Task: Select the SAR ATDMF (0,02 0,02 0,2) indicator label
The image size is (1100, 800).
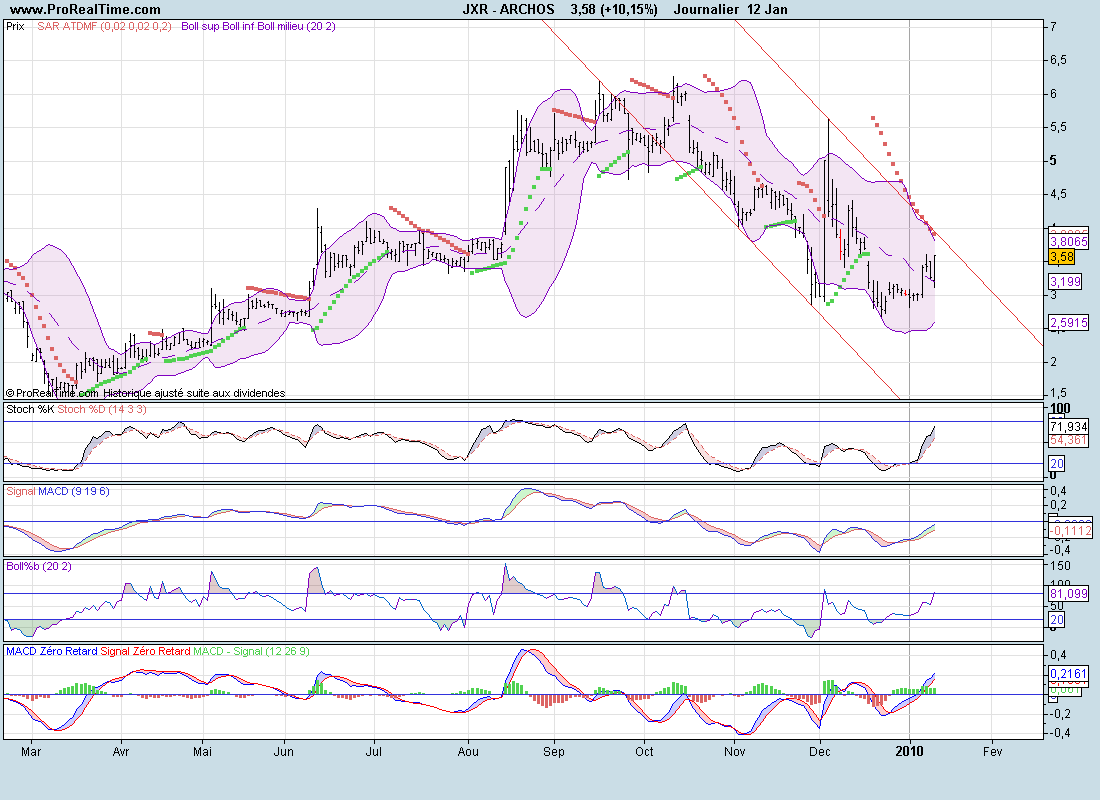Action: pyautogui.click(x=104, y=26)
